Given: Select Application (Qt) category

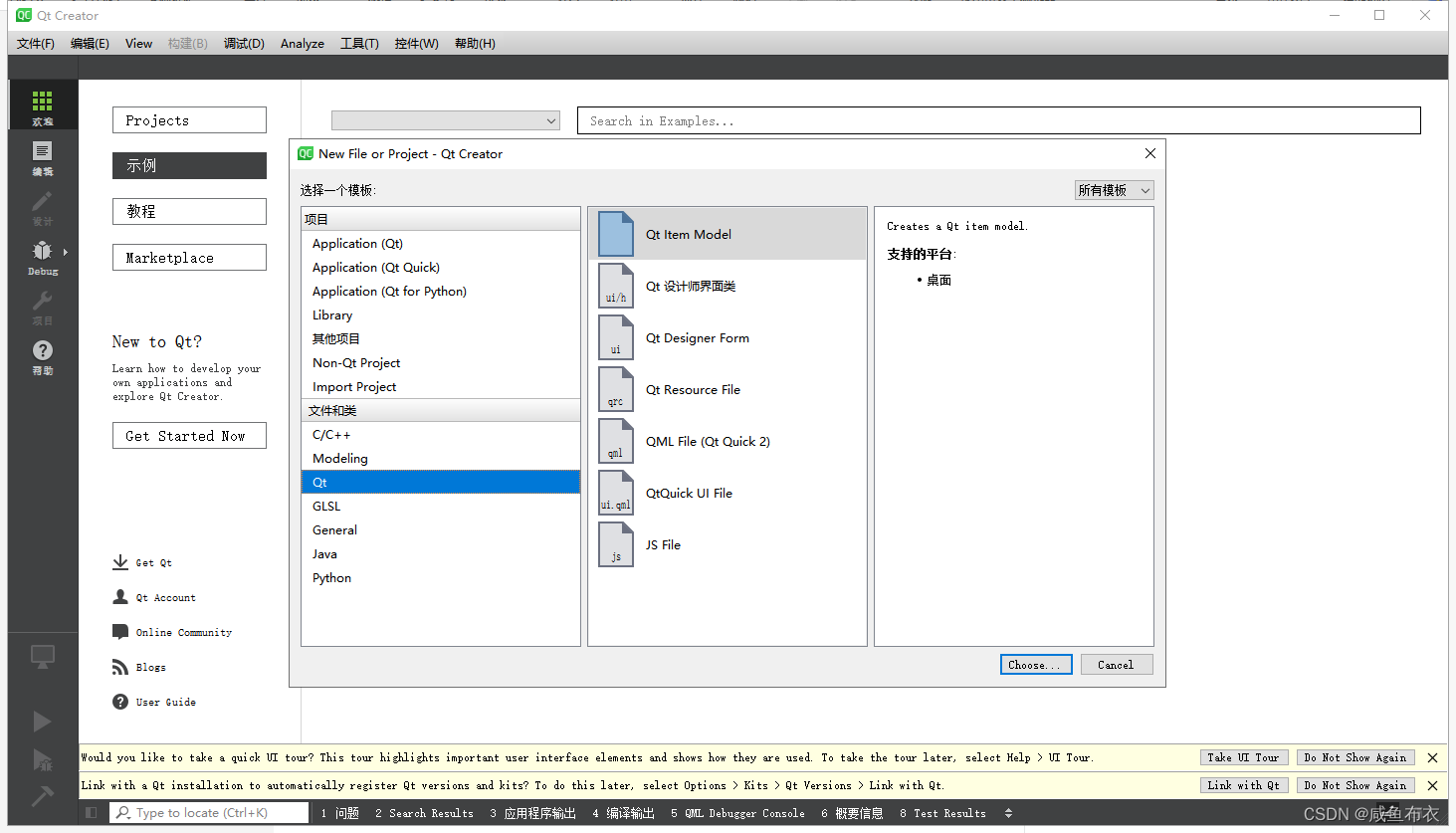Looking at the screenshot, I should tap(440, 243).
